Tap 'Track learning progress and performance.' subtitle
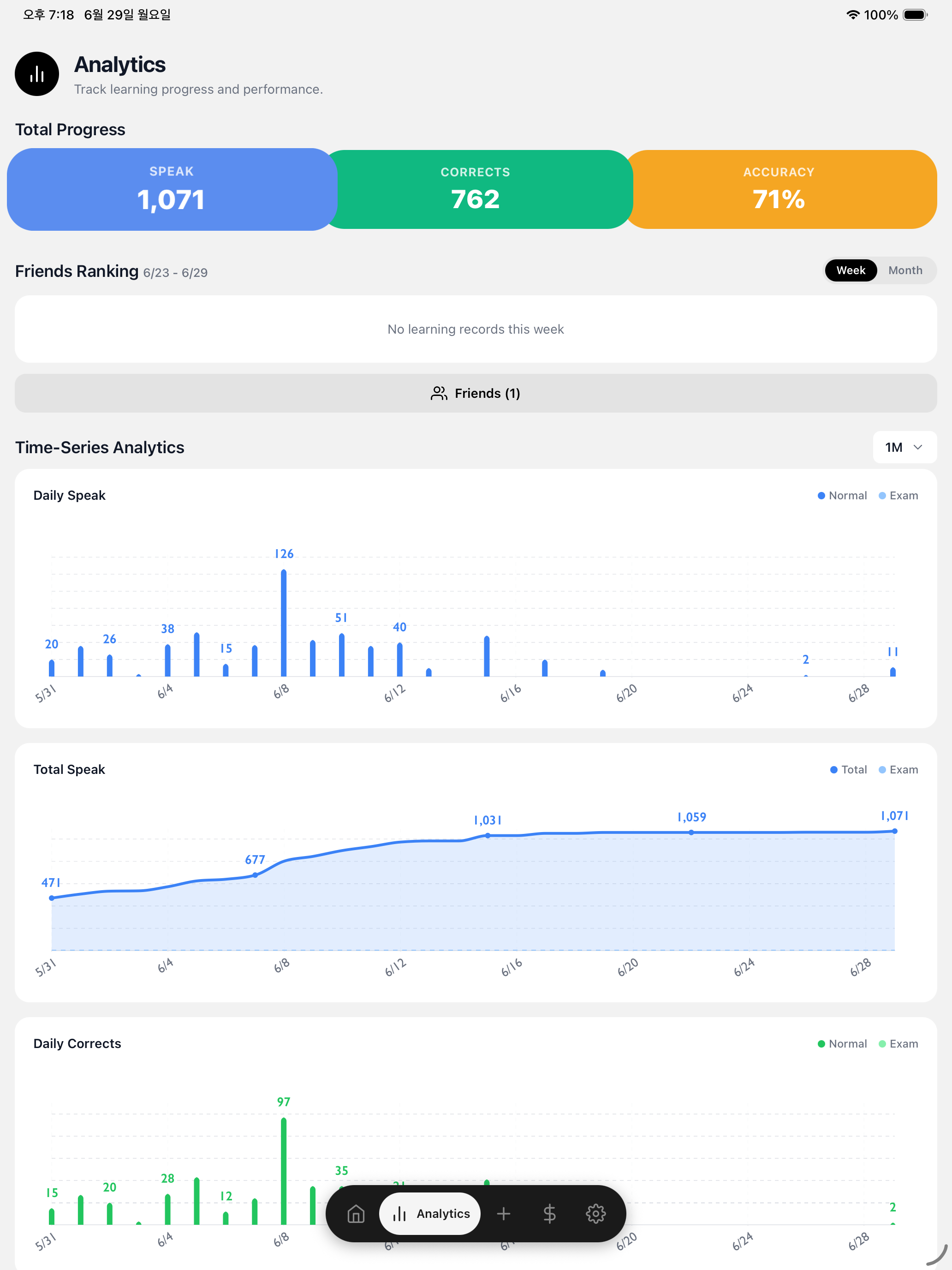This screenshot has width=952, height=1270. coord(198,89)
